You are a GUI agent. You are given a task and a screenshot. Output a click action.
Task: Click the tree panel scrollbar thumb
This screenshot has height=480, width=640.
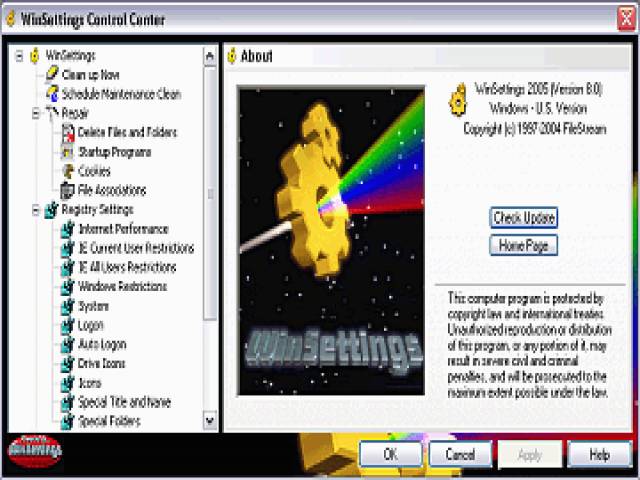point(210,194)
